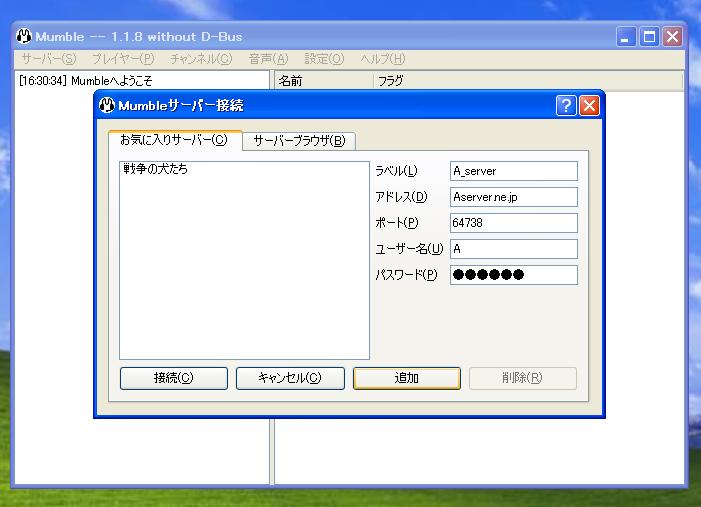The height and width of the screenshot is (507, 701).
Task: Focus the ポート field showing 64738
Action: [514, 223]
